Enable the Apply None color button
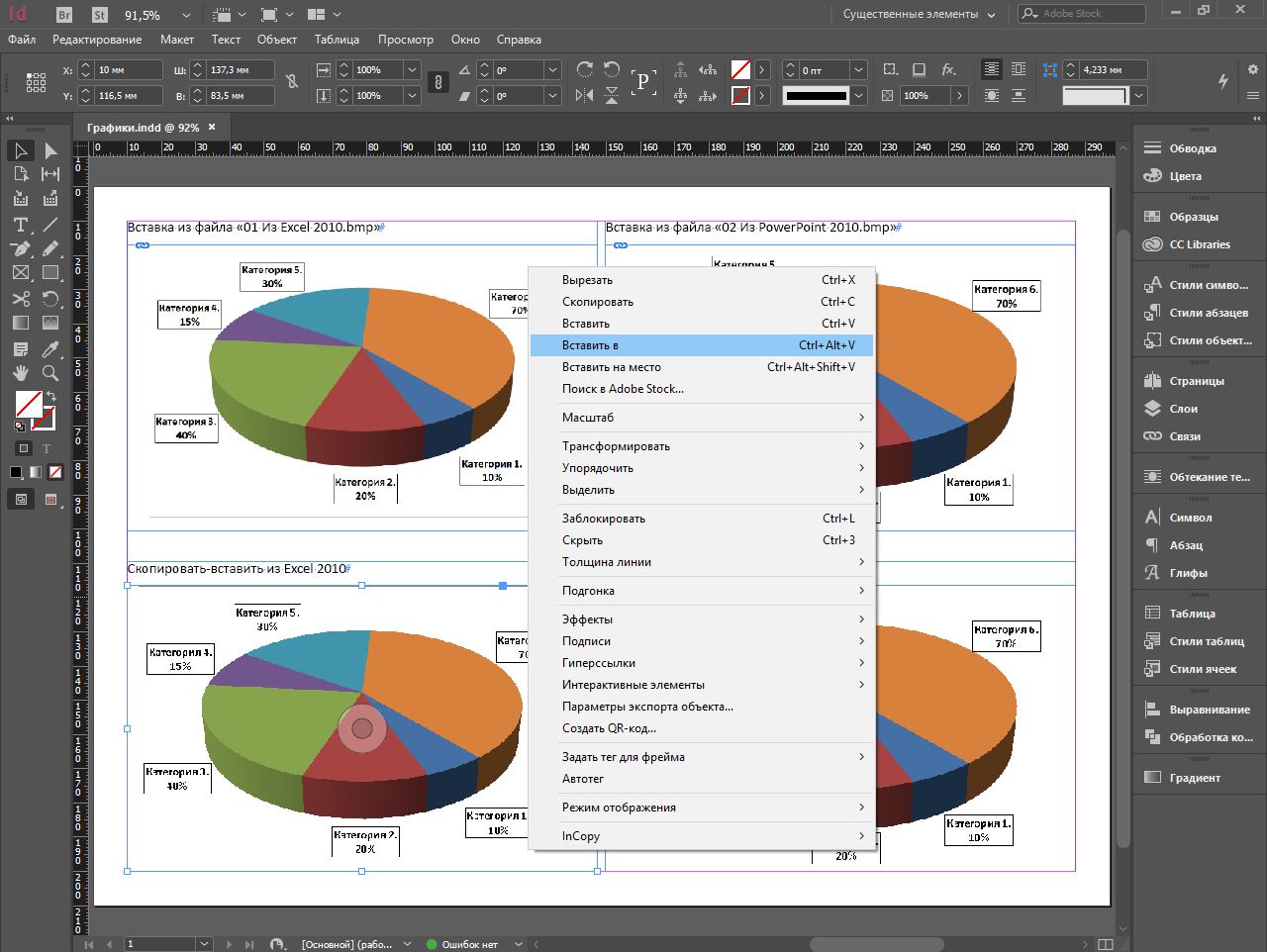Screen dimensions: 1267x952 pos(55,472)
